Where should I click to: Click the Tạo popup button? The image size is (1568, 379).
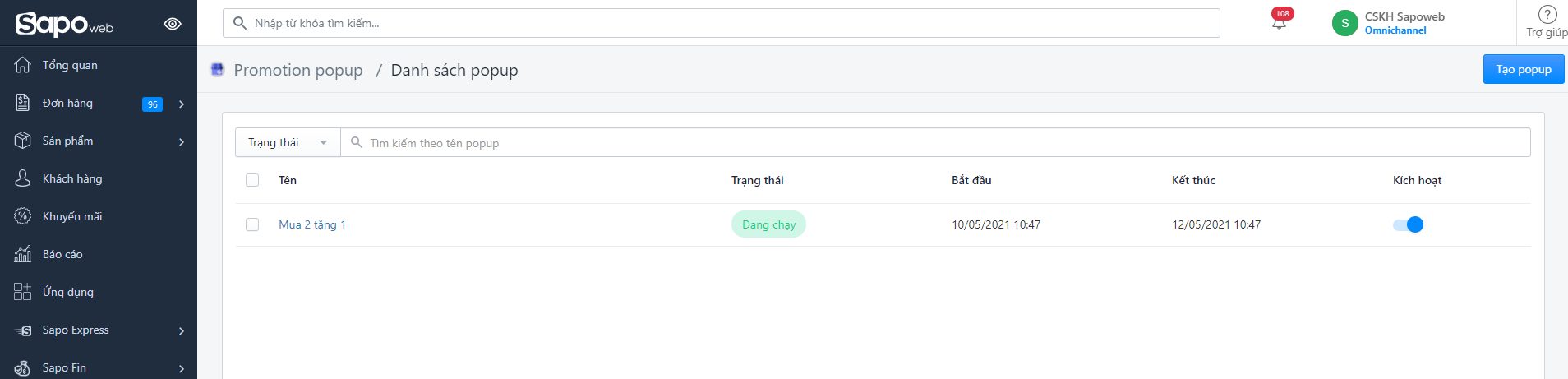pyautogui.click(x=1524, y=69)
